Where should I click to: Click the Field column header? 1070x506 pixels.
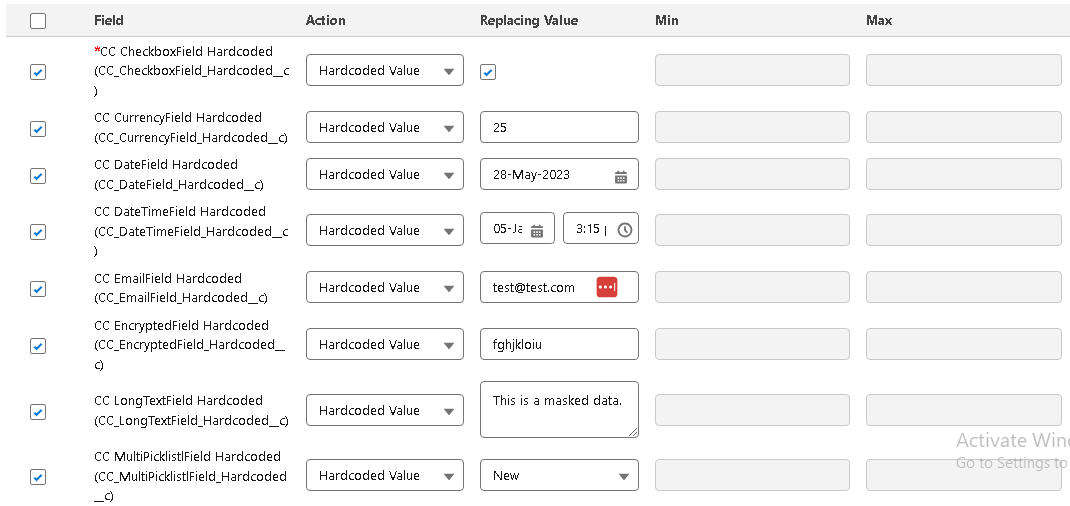point(109,21)
